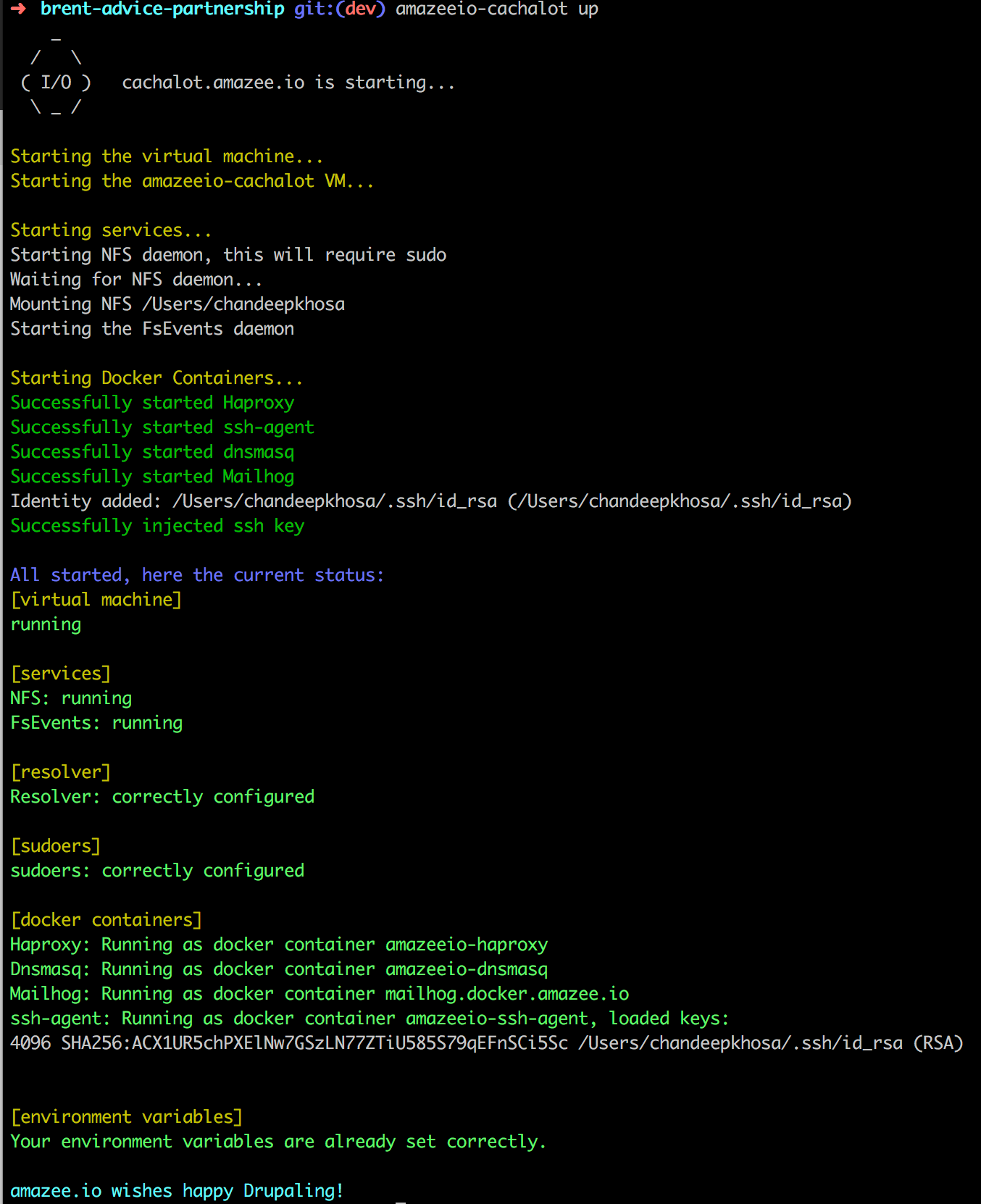Click the 'NFS: running' status line
The width and height of the screenshot is (981, 1204).
coord(71,698)
